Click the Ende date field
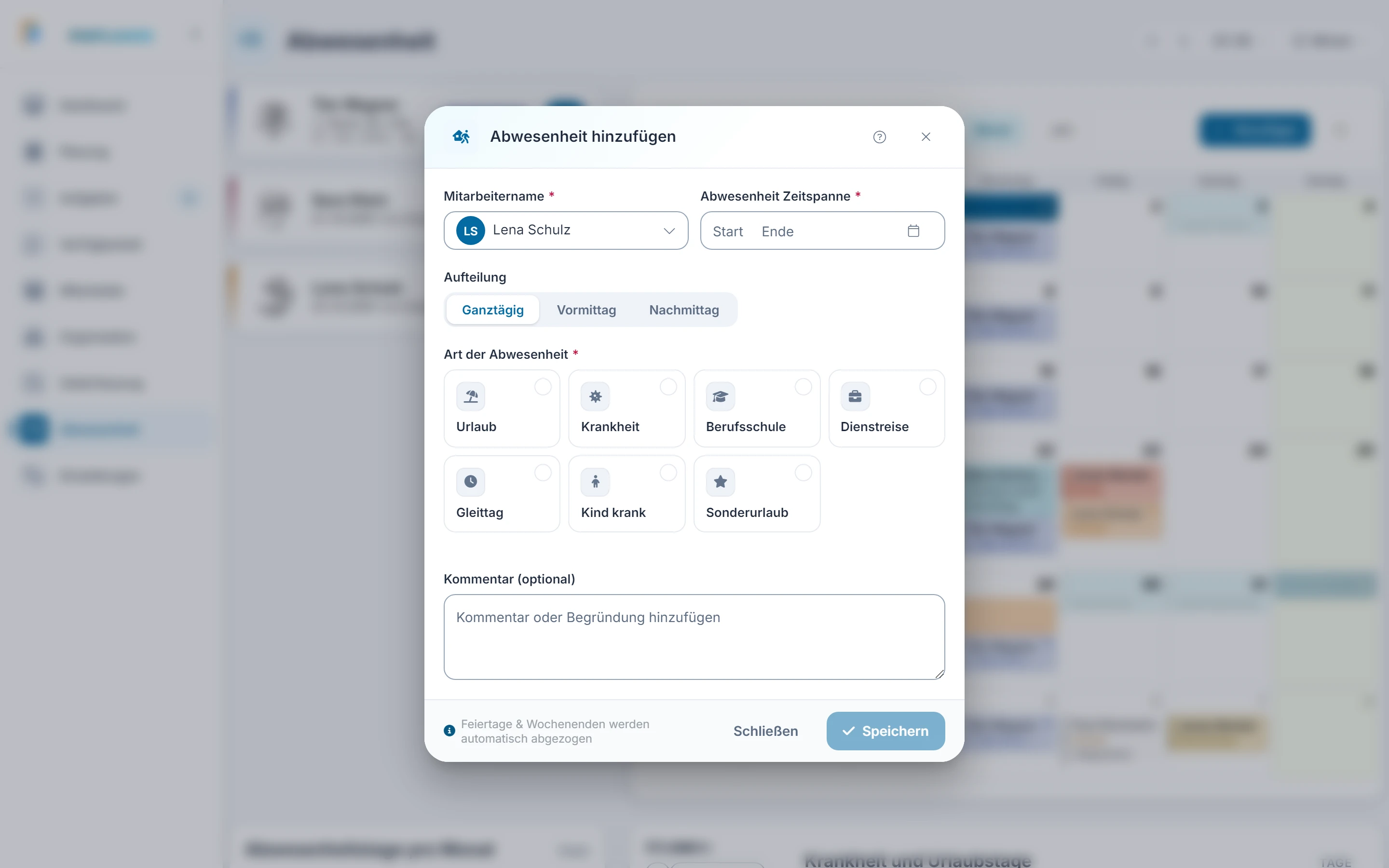Image resolution: width=1389 pixels, height=868 pixels. point(778,231)
